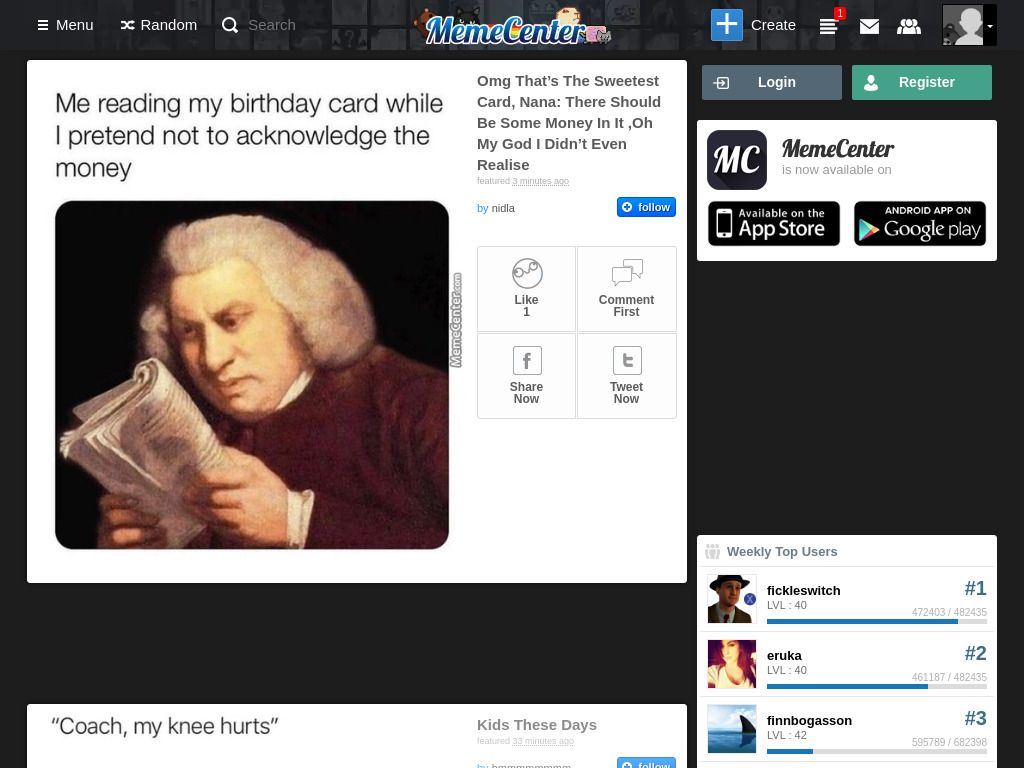Screen dimensions: 1024x768
Task: Follow user nidla
Action: coord(646,207)
